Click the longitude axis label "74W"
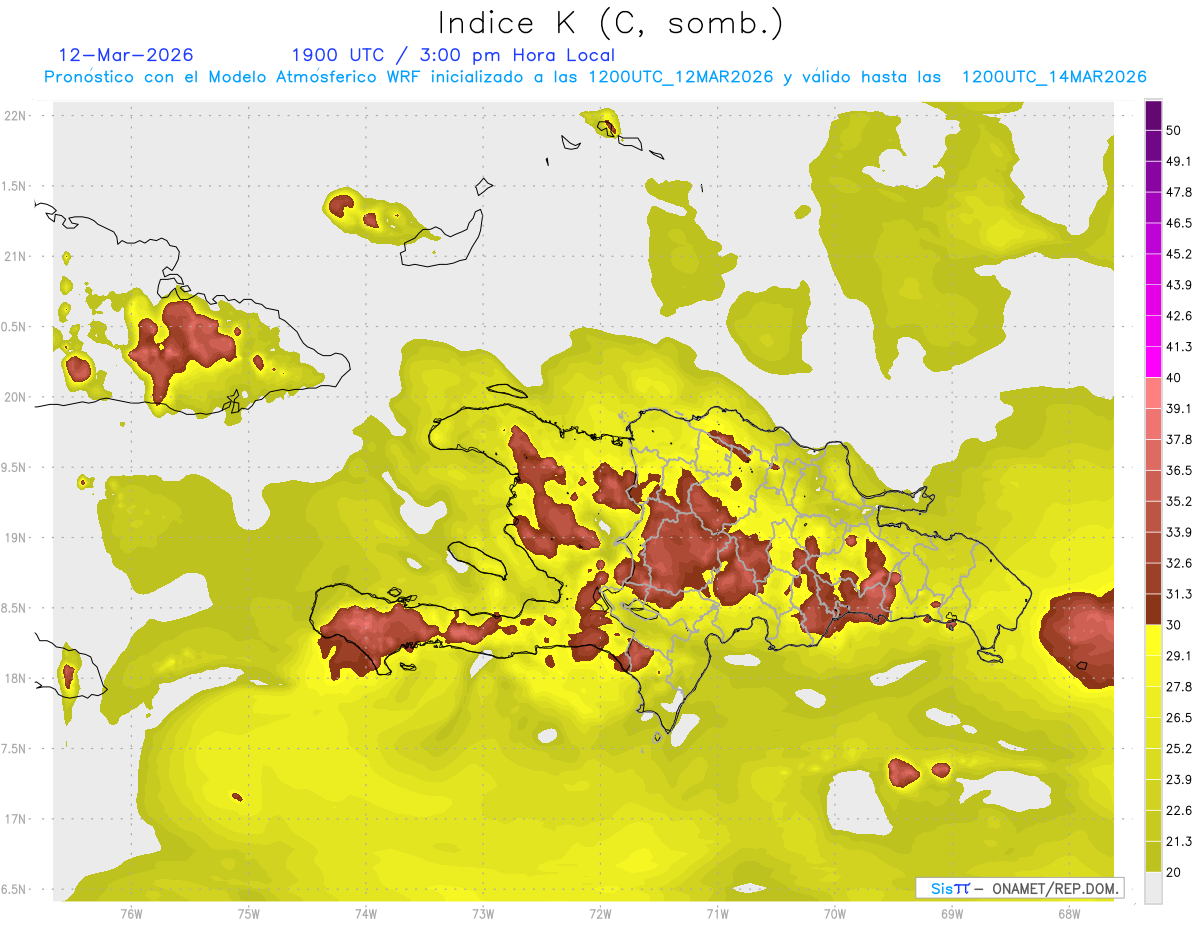Viewport: 1200px width, 927px height. click(365, 913)
